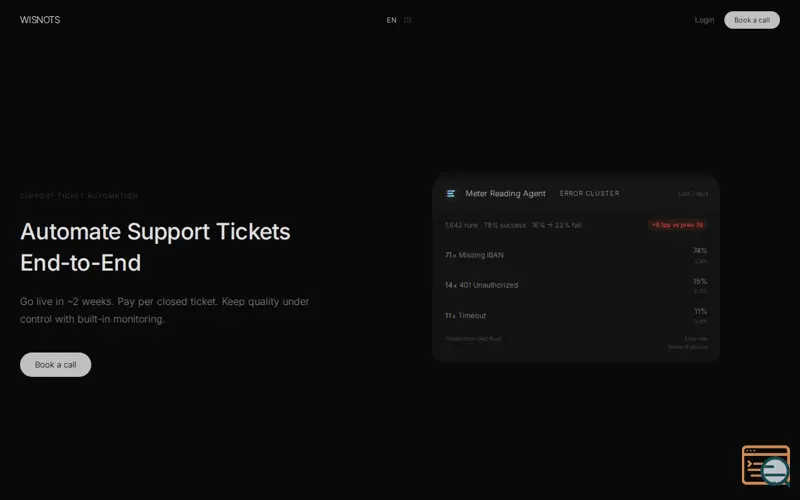Click Book a call below the headline
Viewport: 800px width, 500px height.
(x=56, y=365)
